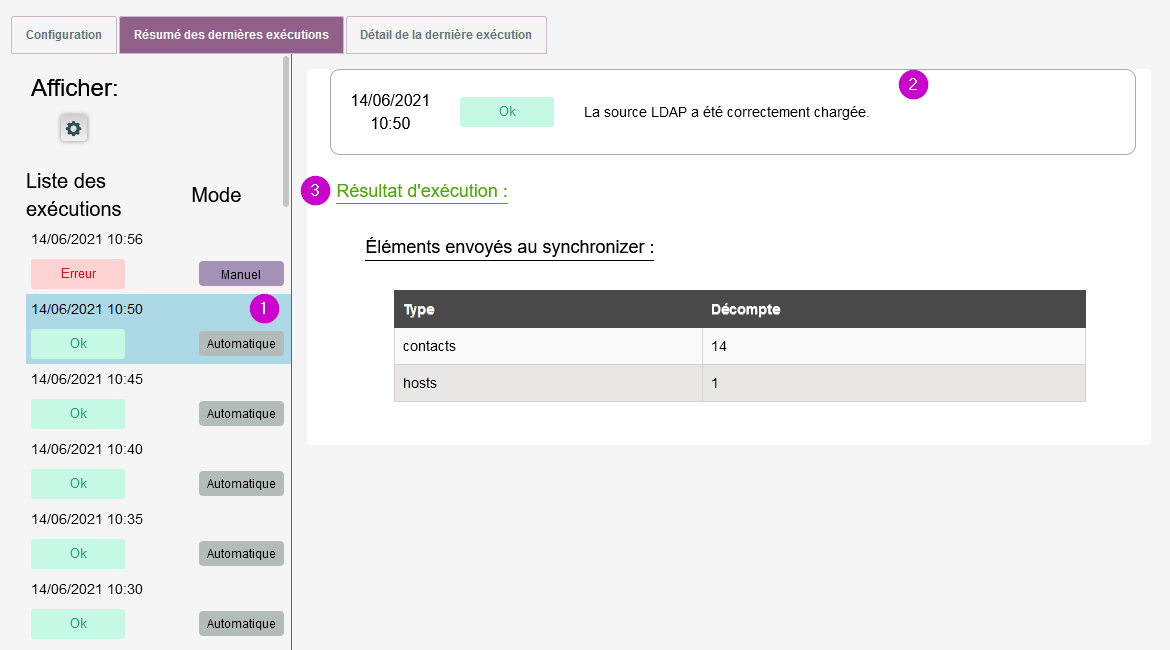Open the Configuration tab
The height and width of the screenshot is (650, 1170).
pos(64,35)
